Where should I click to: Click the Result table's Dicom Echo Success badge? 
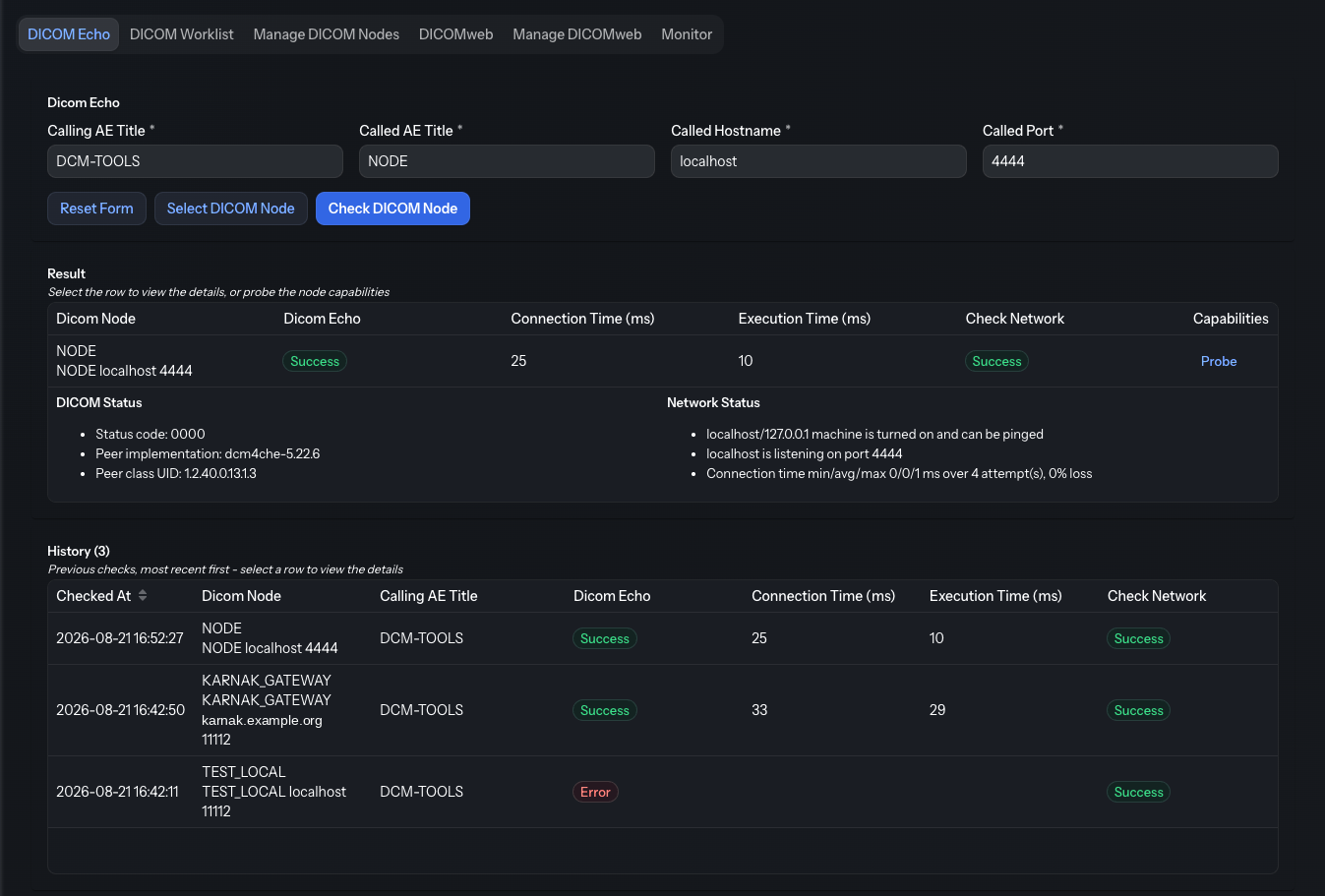315,361
